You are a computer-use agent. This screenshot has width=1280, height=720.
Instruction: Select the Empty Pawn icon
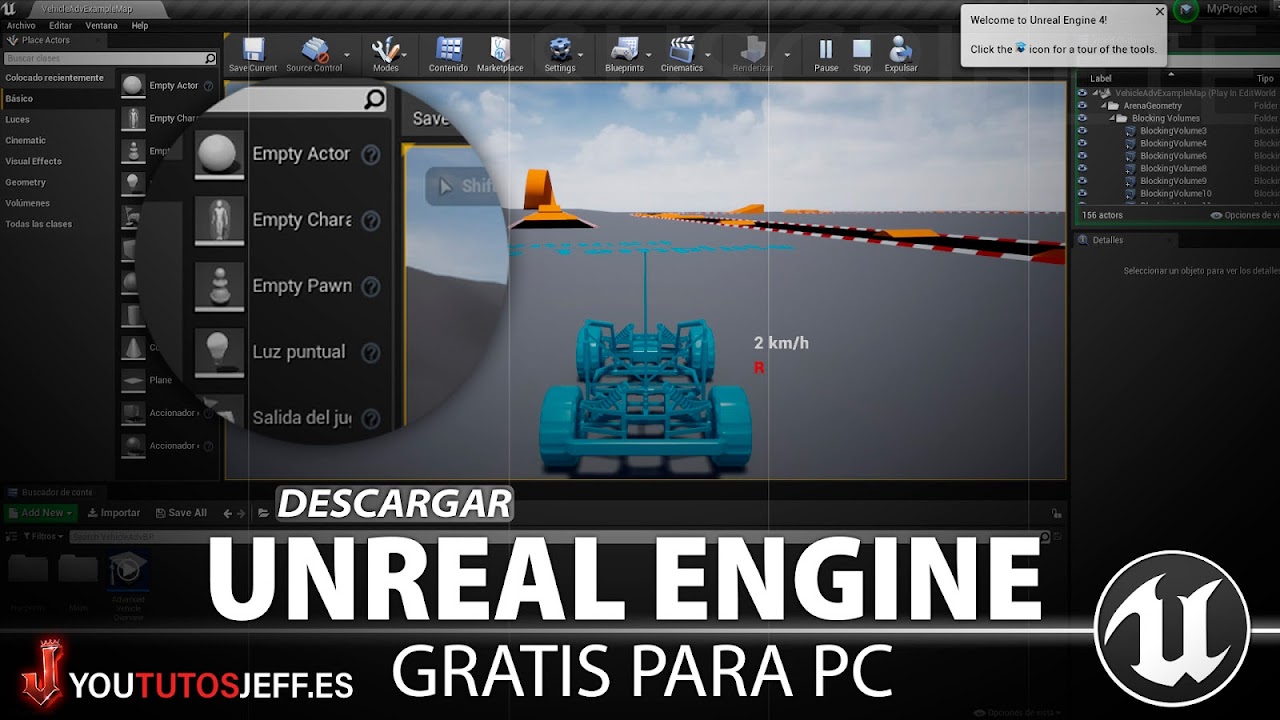pos(132,151)
